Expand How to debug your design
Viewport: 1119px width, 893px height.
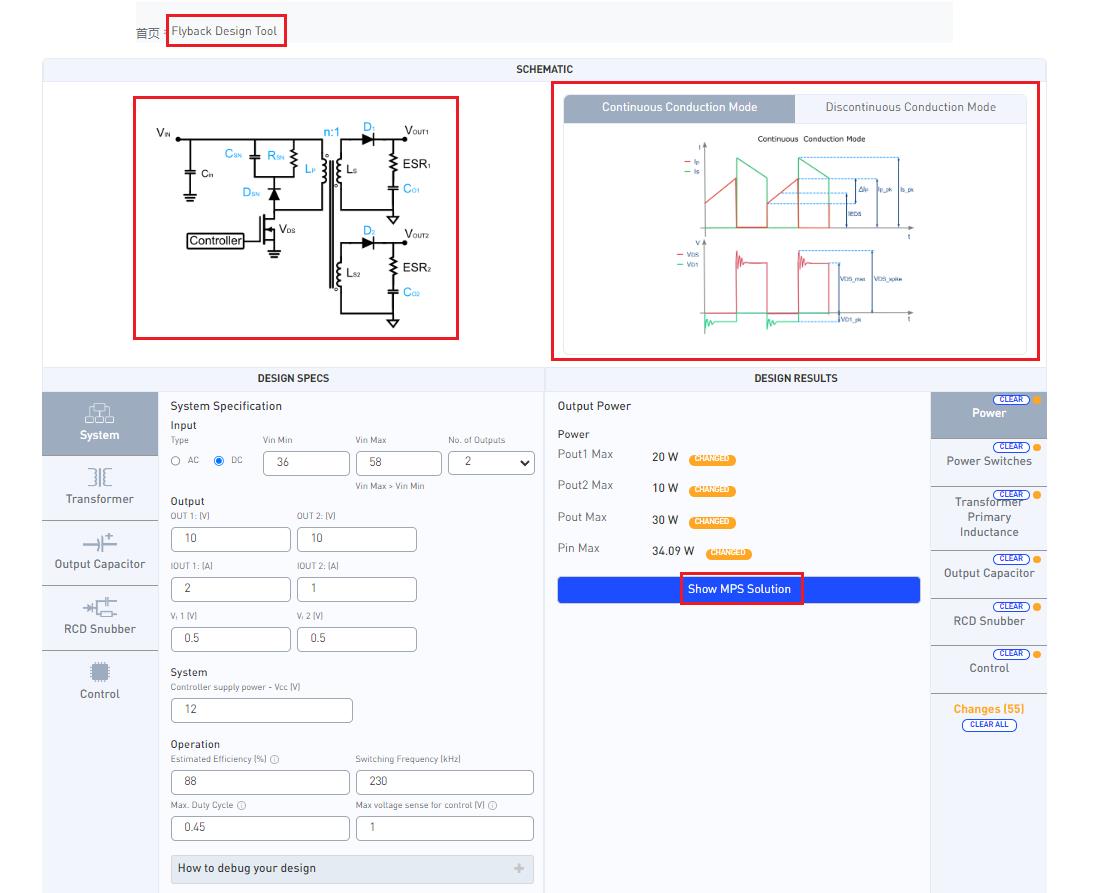click(x=352, y=869)
